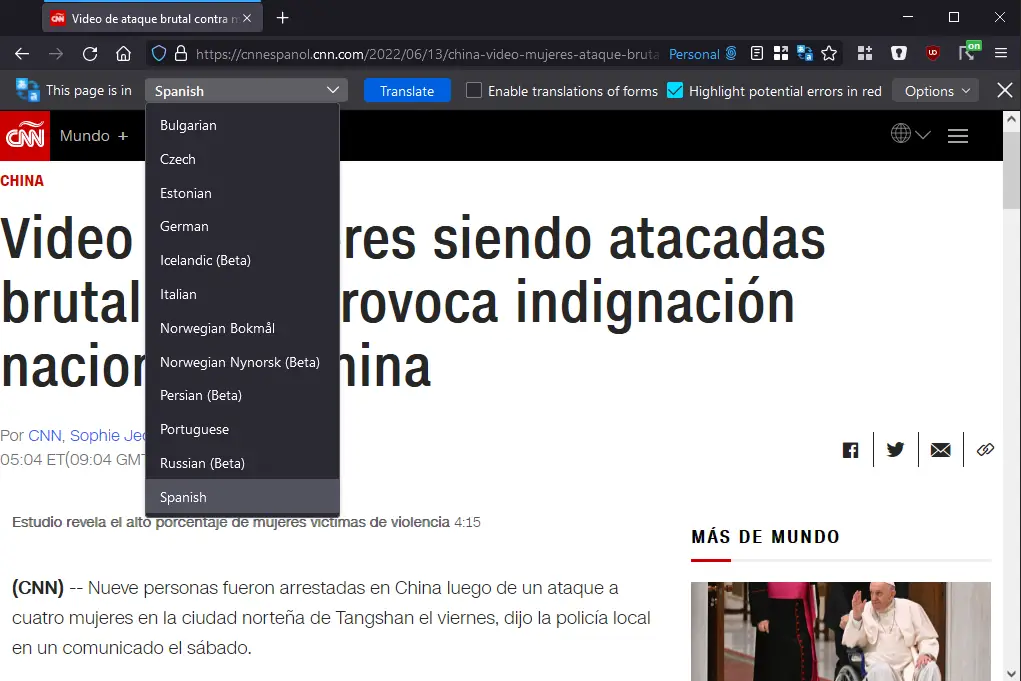Click the scrollbar up arrow
This screenshot has width=1021, height=681.
click(1011, 118)
